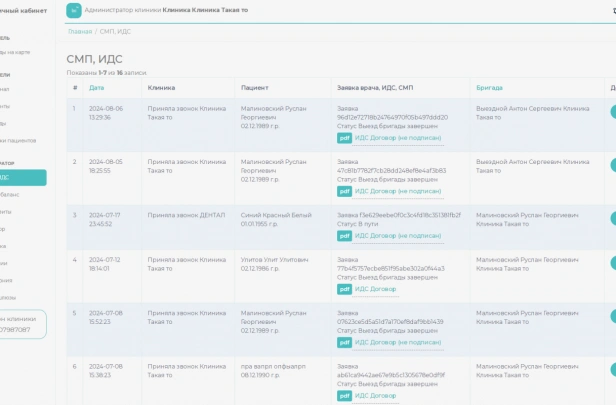Click round teal action button in row 3
The width and height of the screenshot is (616, 405).
613,218
